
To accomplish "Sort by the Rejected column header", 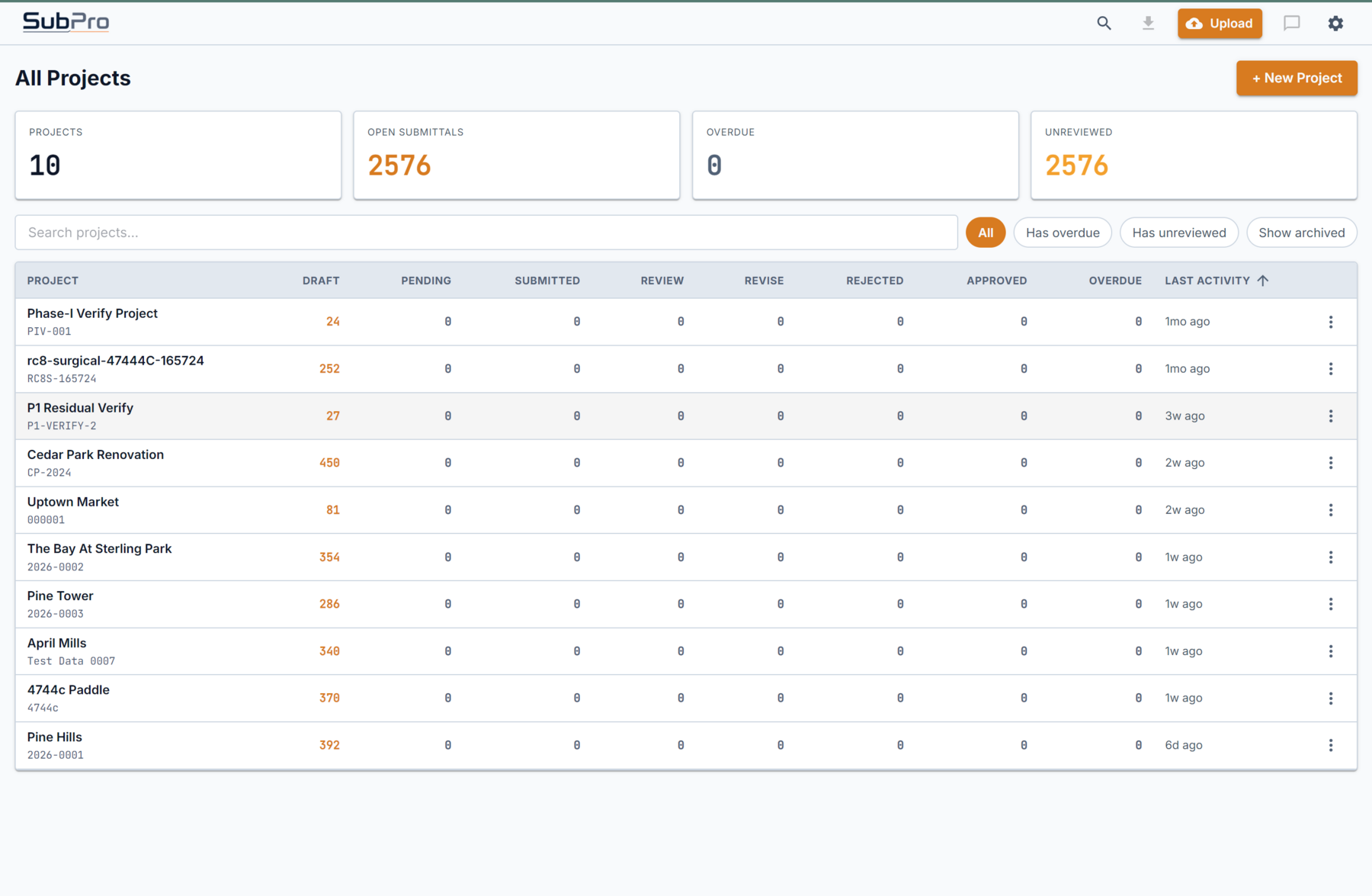I will (875, 281).
